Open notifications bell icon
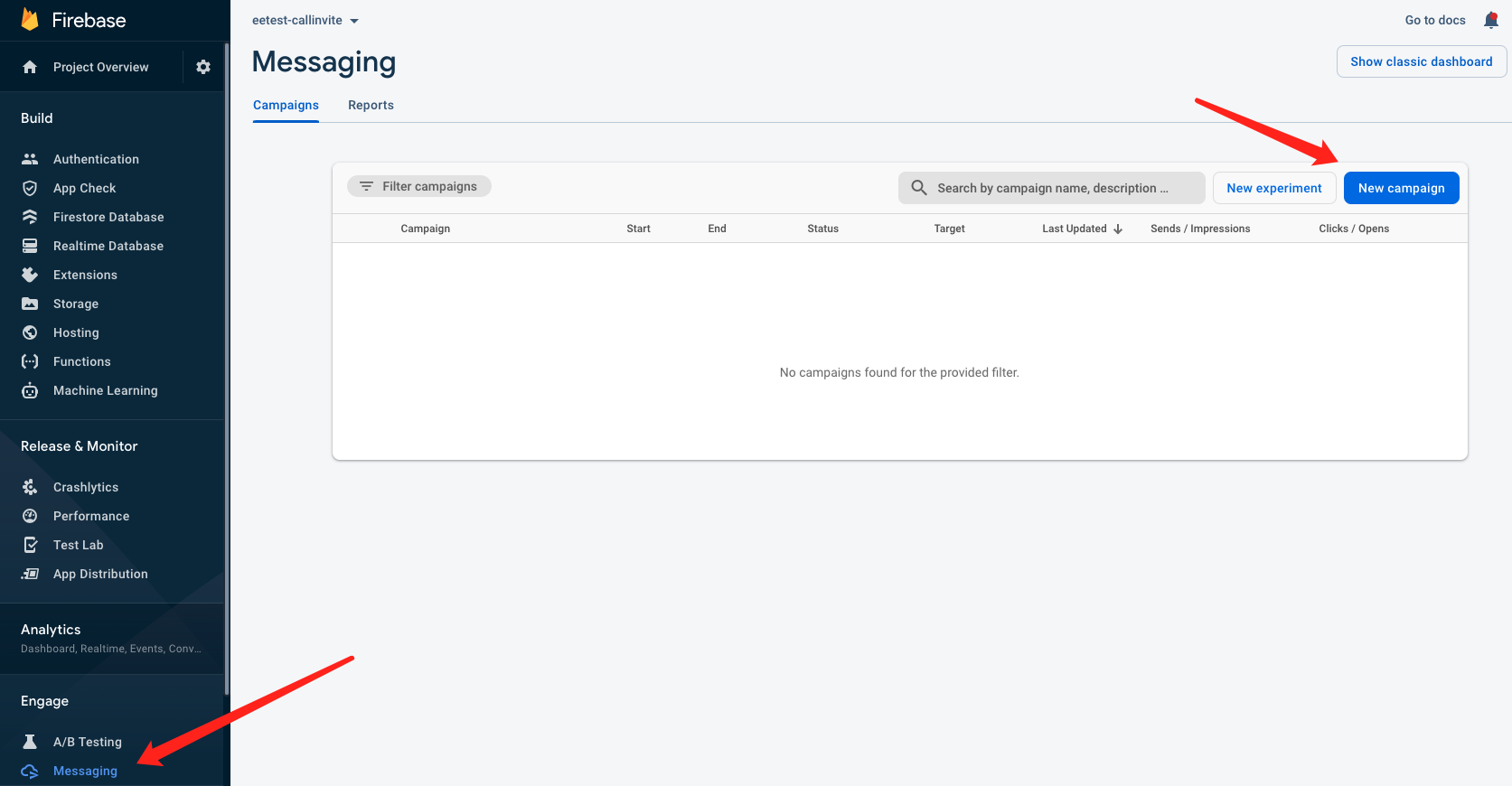This screenshot has height=786, width=1512. (1491, 20)
